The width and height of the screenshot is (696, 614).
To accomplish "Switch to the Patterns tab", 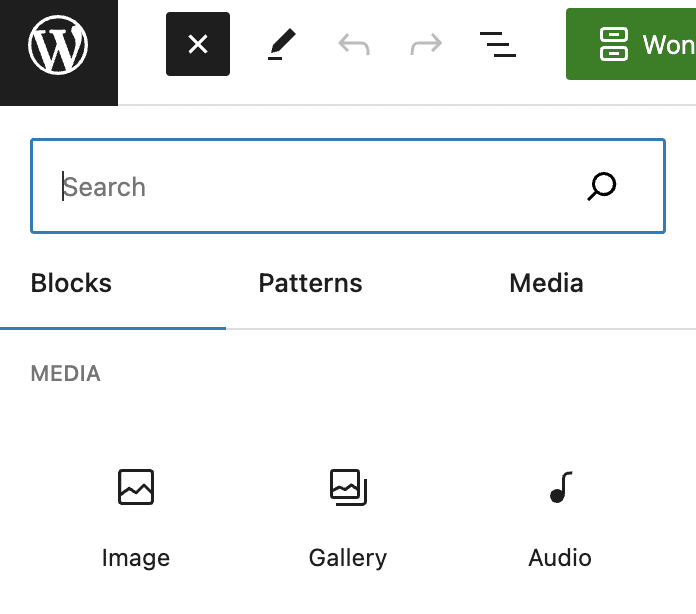I will (x=310, y=283).
